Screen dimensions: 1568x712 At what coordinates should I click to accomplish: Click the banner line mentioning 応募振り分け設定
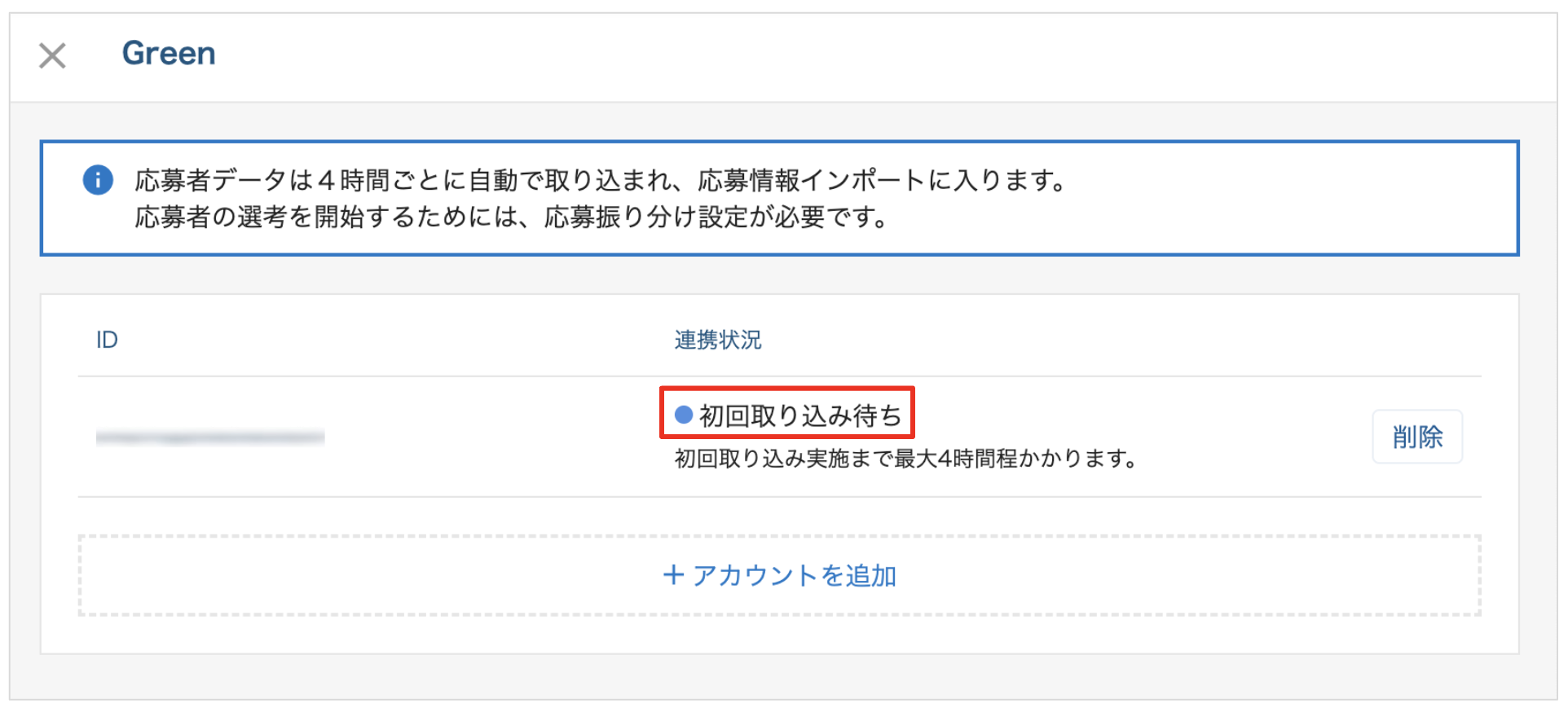click(510, 218)
